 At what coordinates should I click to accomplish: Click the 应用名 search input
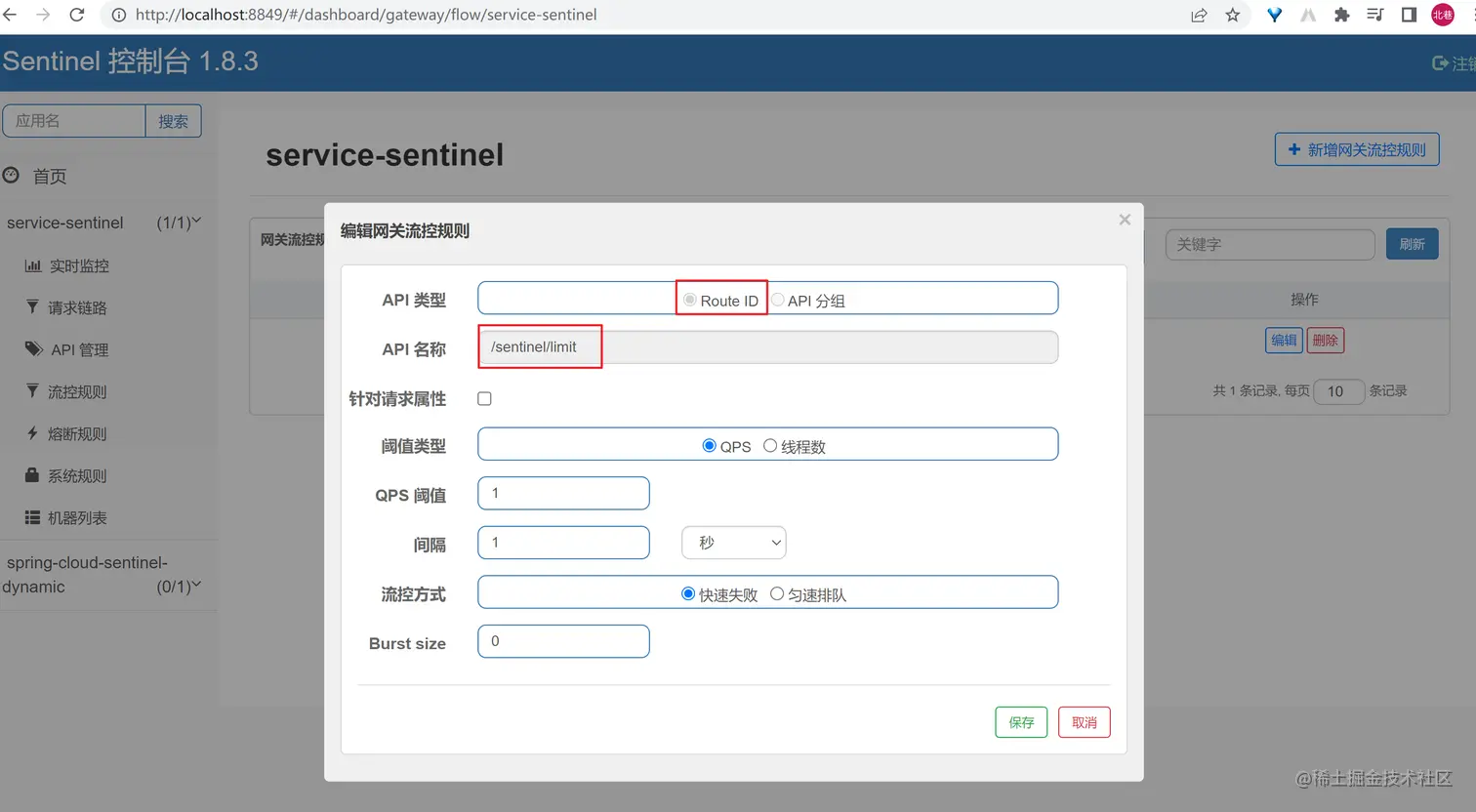click(x=74, y=121)
